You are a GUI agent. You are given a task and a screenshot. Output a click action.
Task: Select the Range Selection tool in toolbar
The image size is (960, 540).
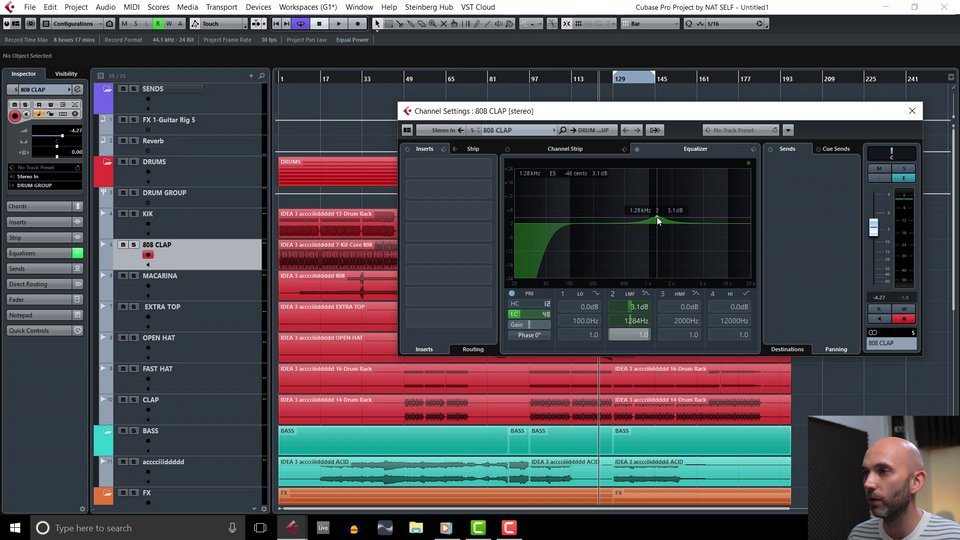point(388,24)
